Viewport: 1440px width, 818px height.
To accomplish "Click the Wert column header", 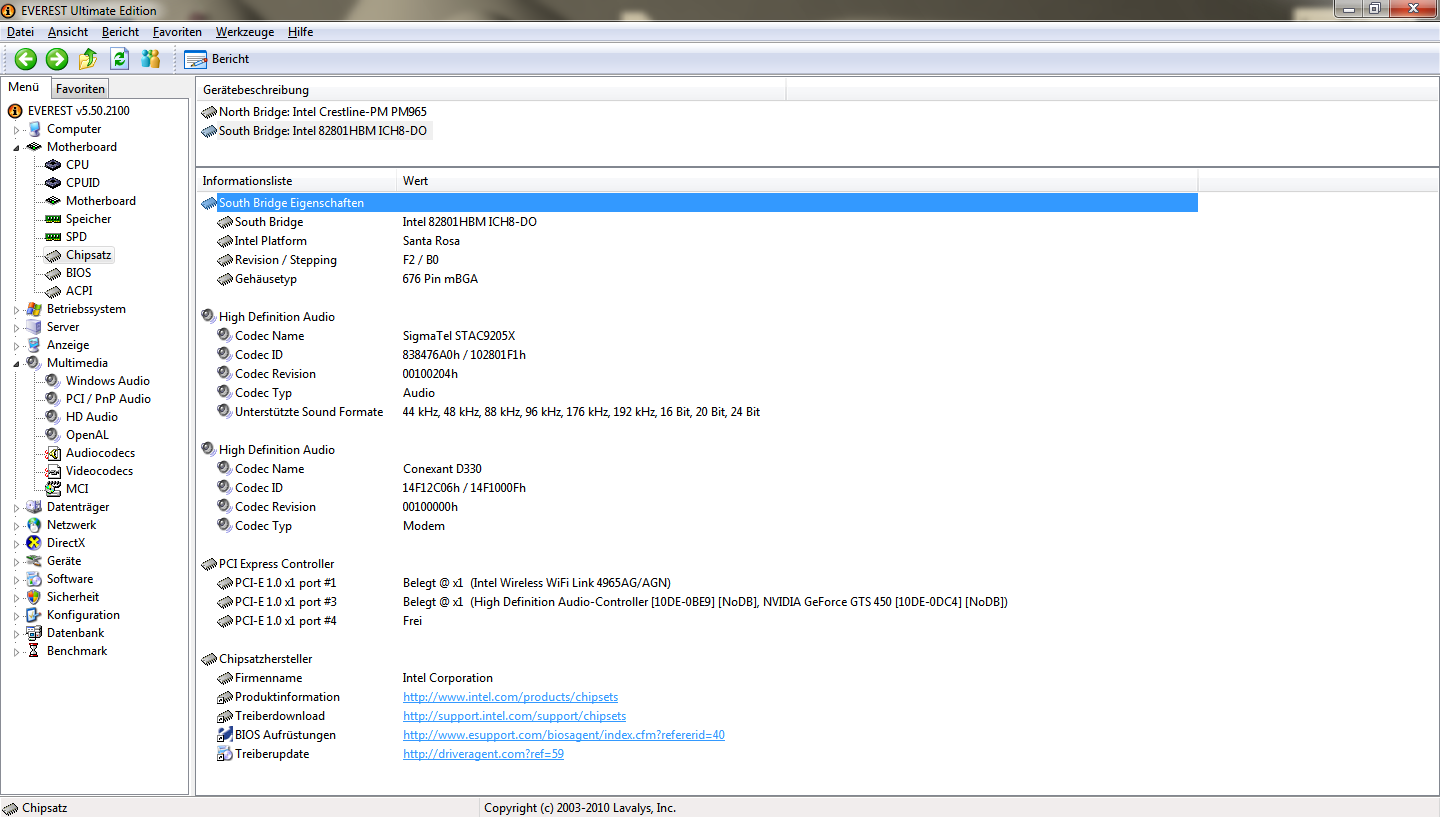I will coord(797,181).
